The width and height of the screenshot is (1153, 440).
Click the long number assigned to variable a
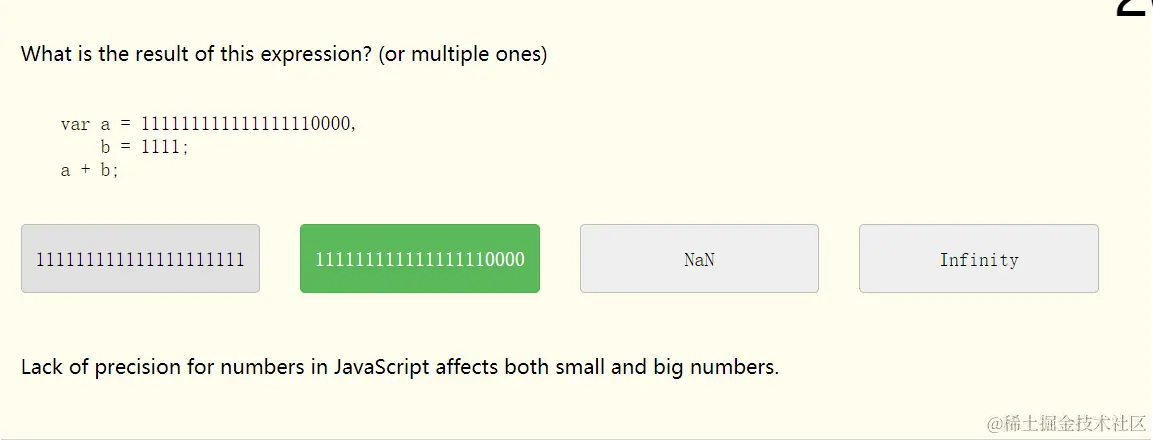click(x=247, y=124)
